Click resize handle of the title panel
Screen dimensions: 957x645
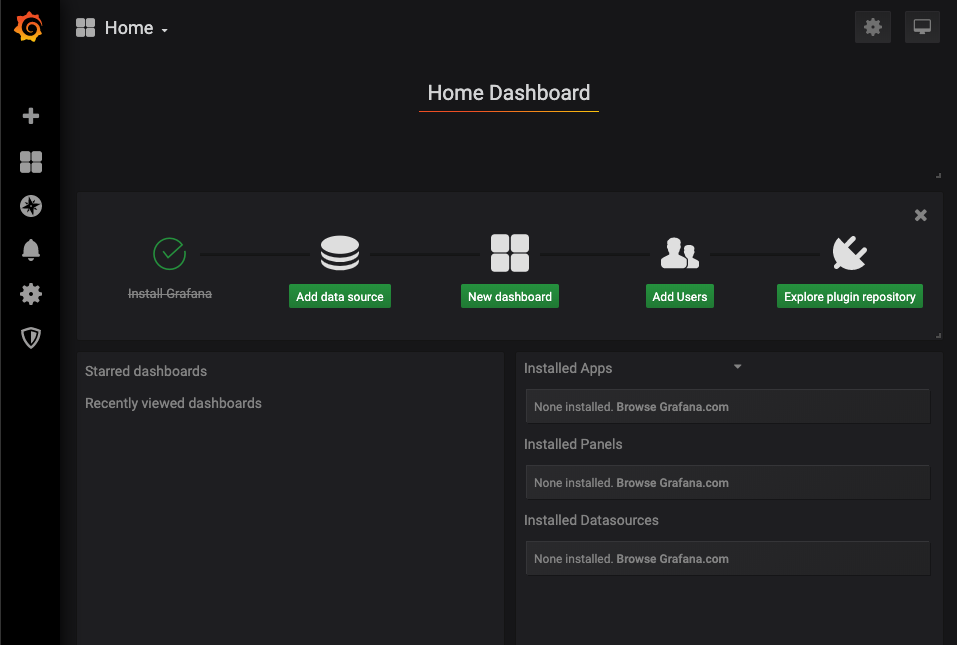[938, 175]
